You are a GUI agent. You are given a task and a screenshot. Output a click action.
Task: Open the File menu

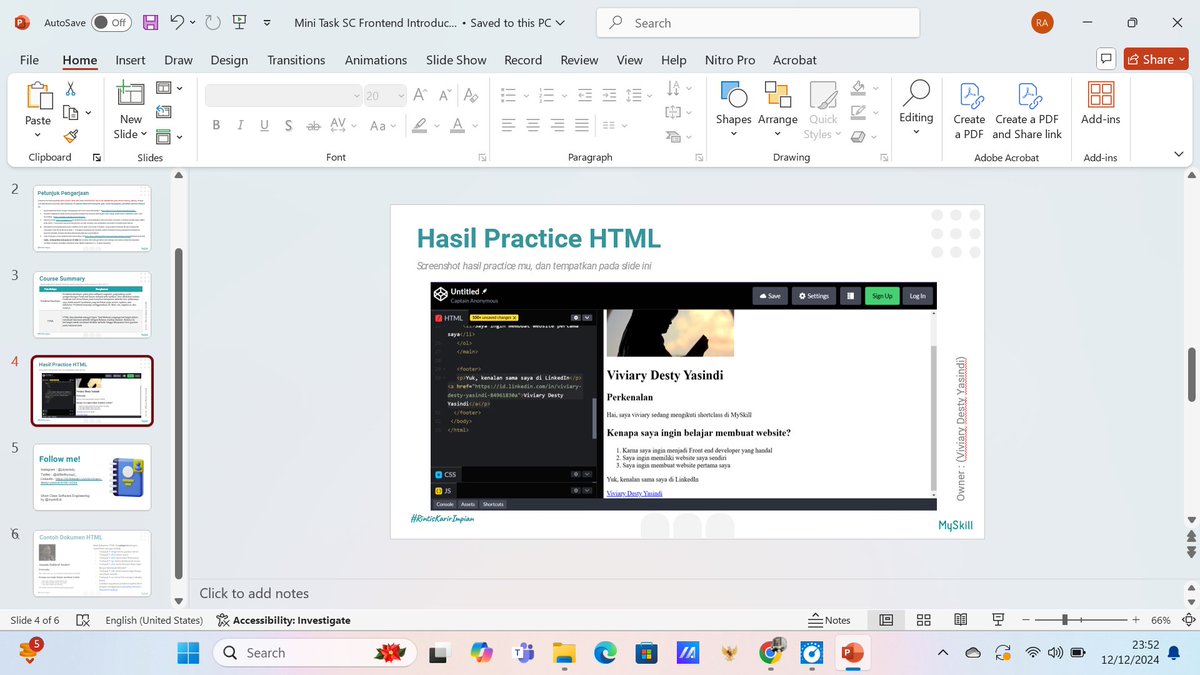pyautogui.click(x=29, y=60)
